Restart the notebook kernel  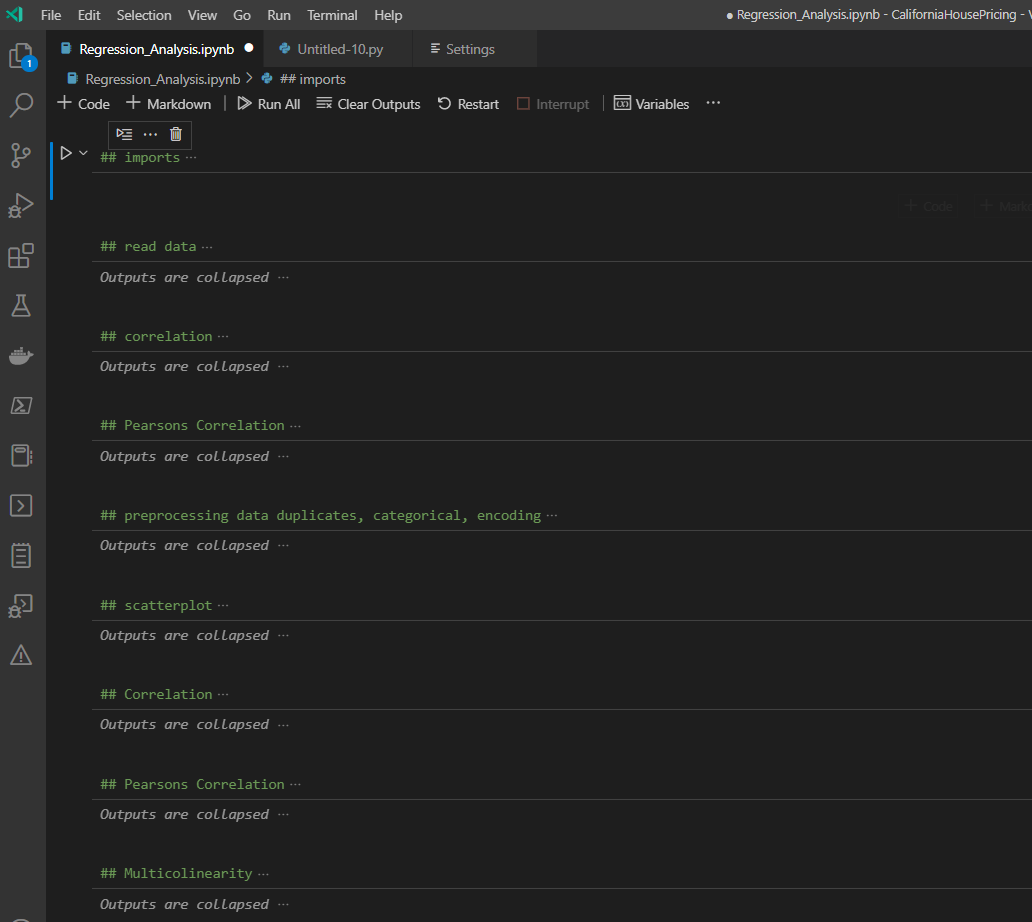[467, 103]
